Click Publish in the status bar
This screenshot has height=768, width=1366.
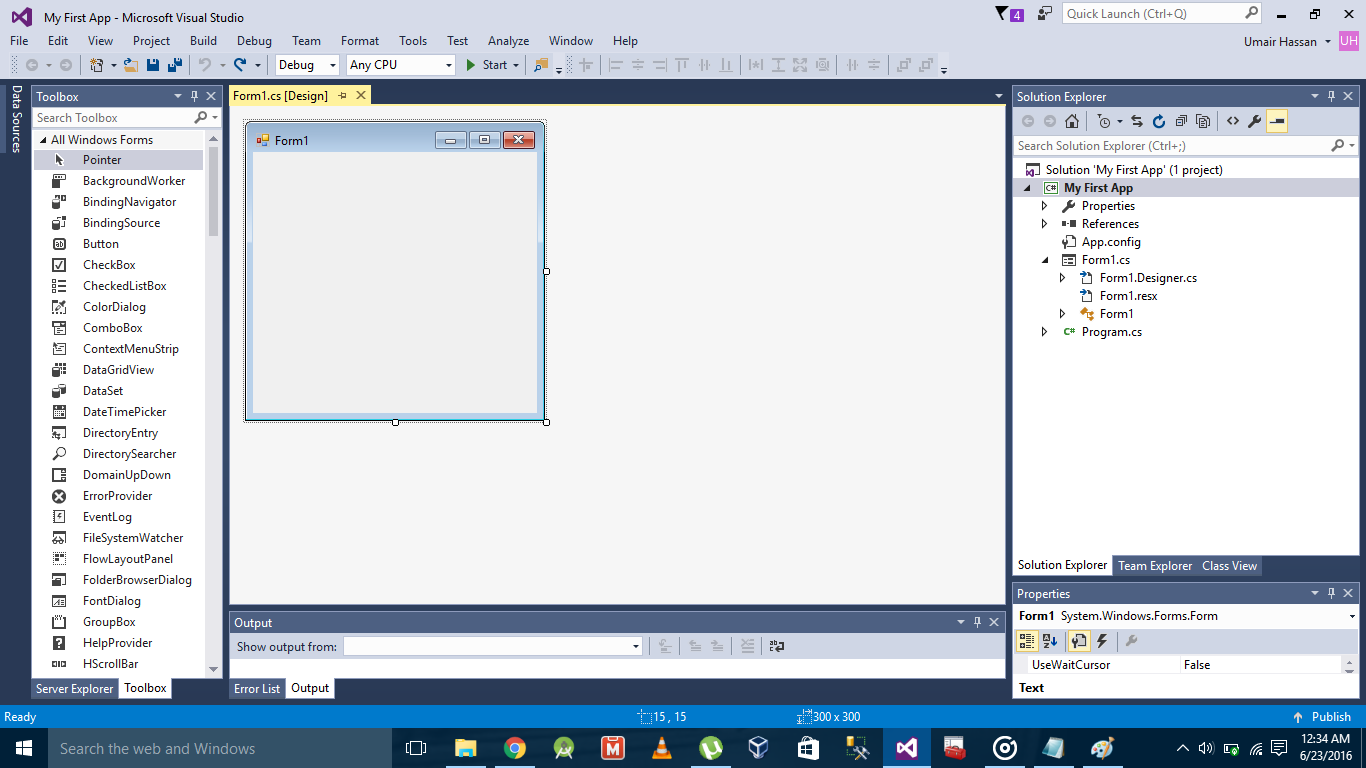pyautogui.click(x=1329, y=716)
